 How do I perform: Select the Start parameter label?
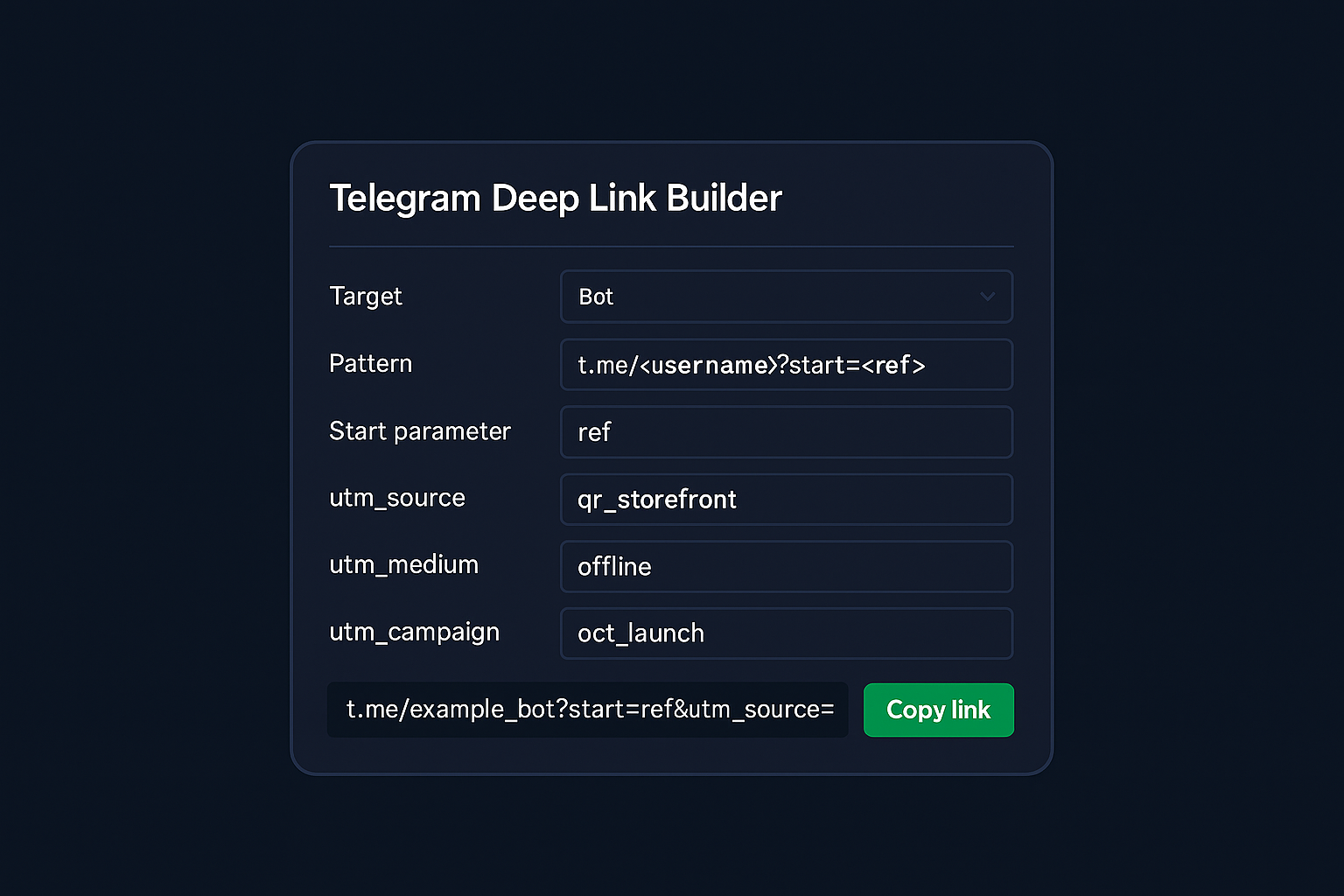pyautogui.click(x=419, y=431)
